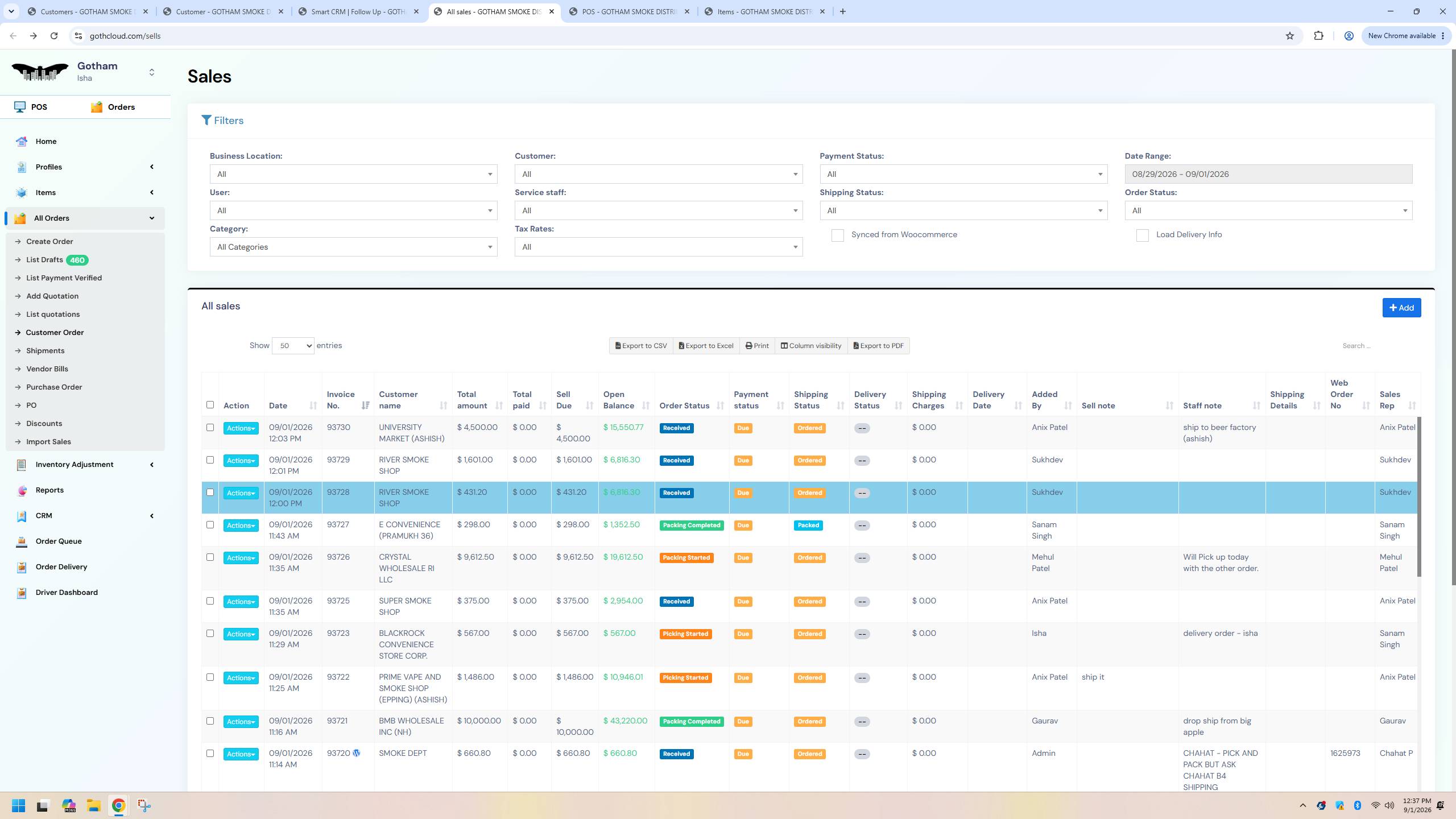Open the Payment Status dropdown
This screenshot has width=1456, height=819.
pos(963,174)
